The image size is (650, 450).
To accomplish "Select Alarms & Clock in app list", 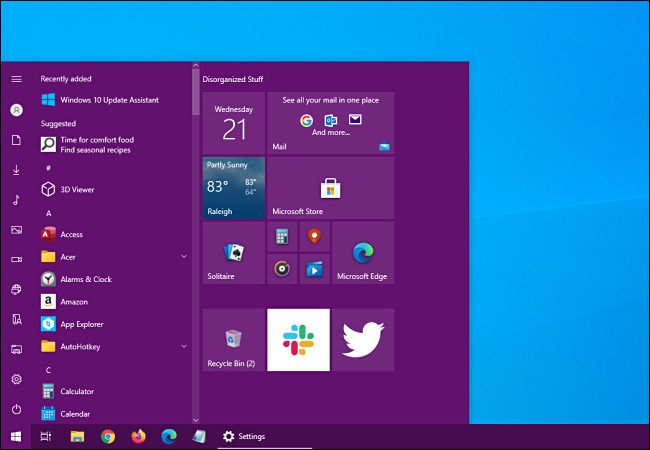I will 85,279.
